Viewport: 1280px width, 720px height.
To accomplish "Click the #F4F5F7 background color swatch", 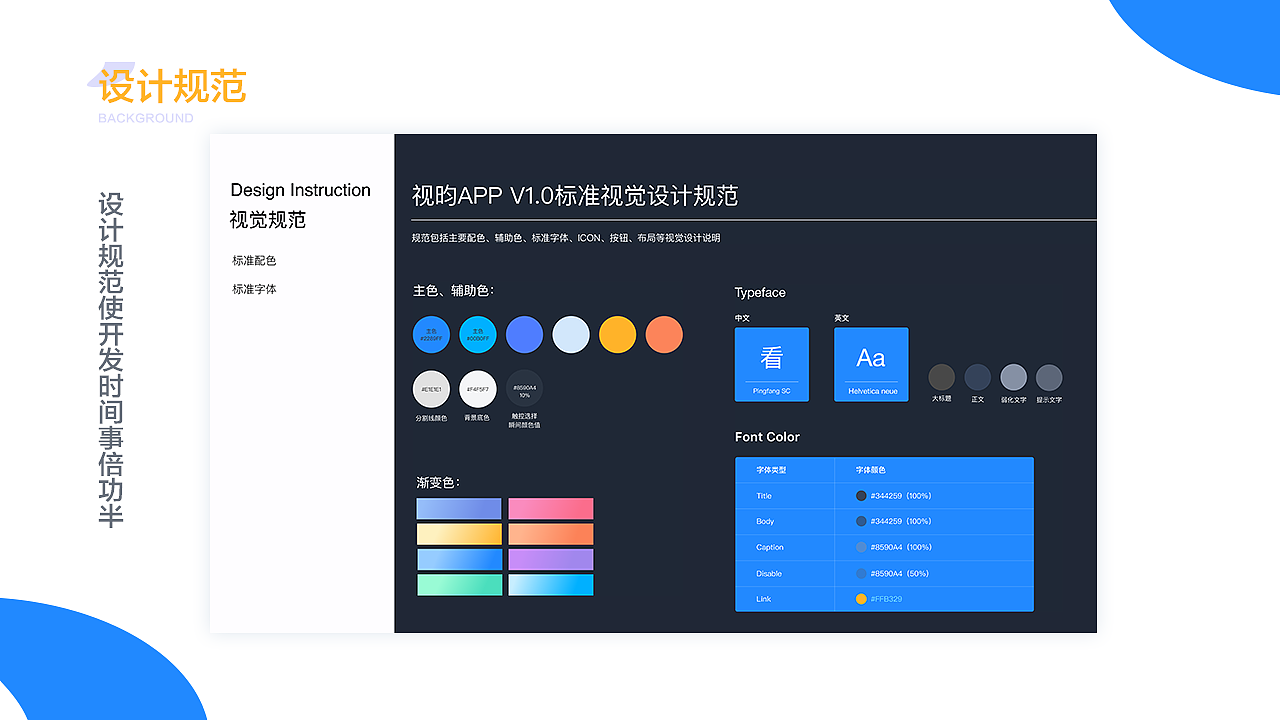I will [x=478, y=389].
